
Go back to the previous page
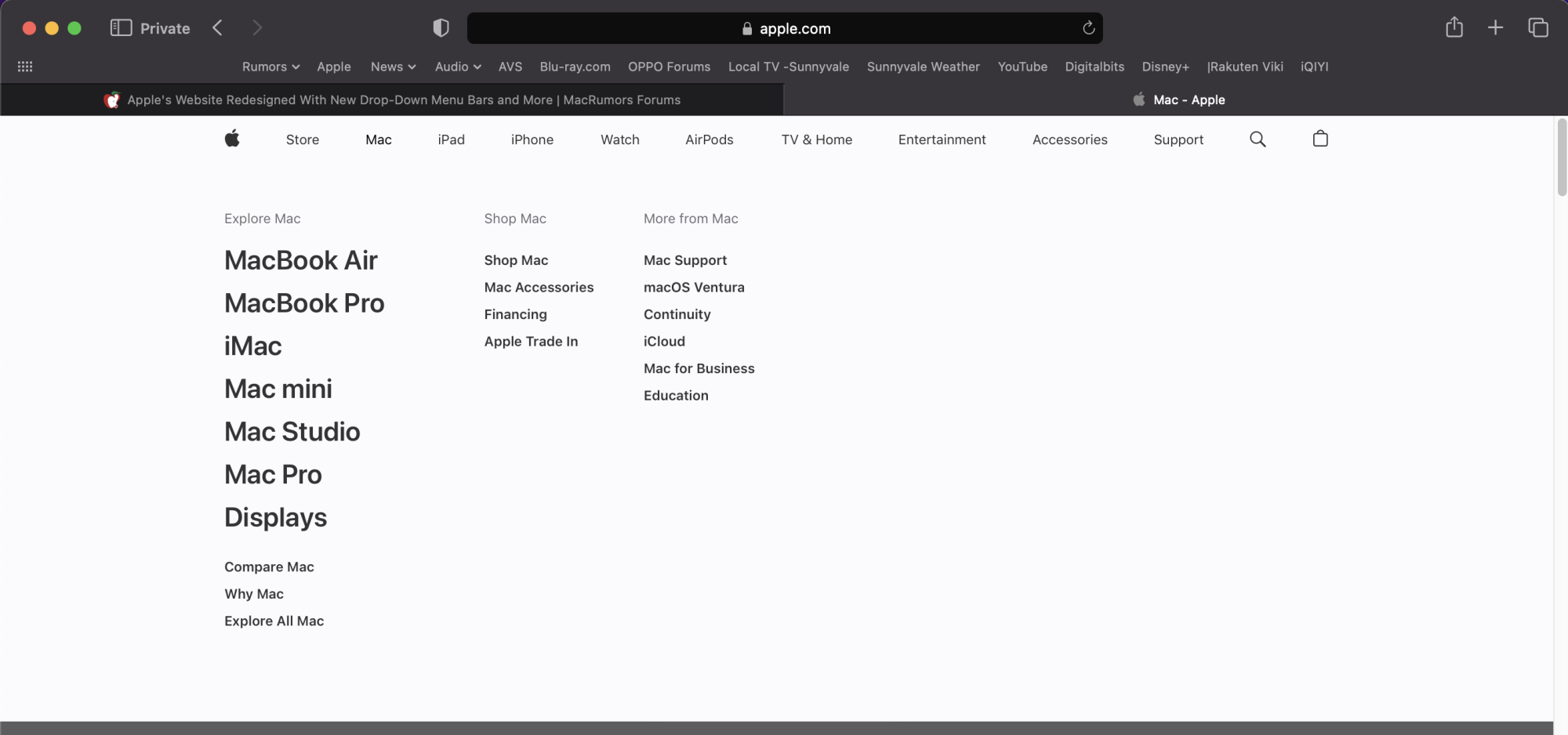tap(217, 28)
